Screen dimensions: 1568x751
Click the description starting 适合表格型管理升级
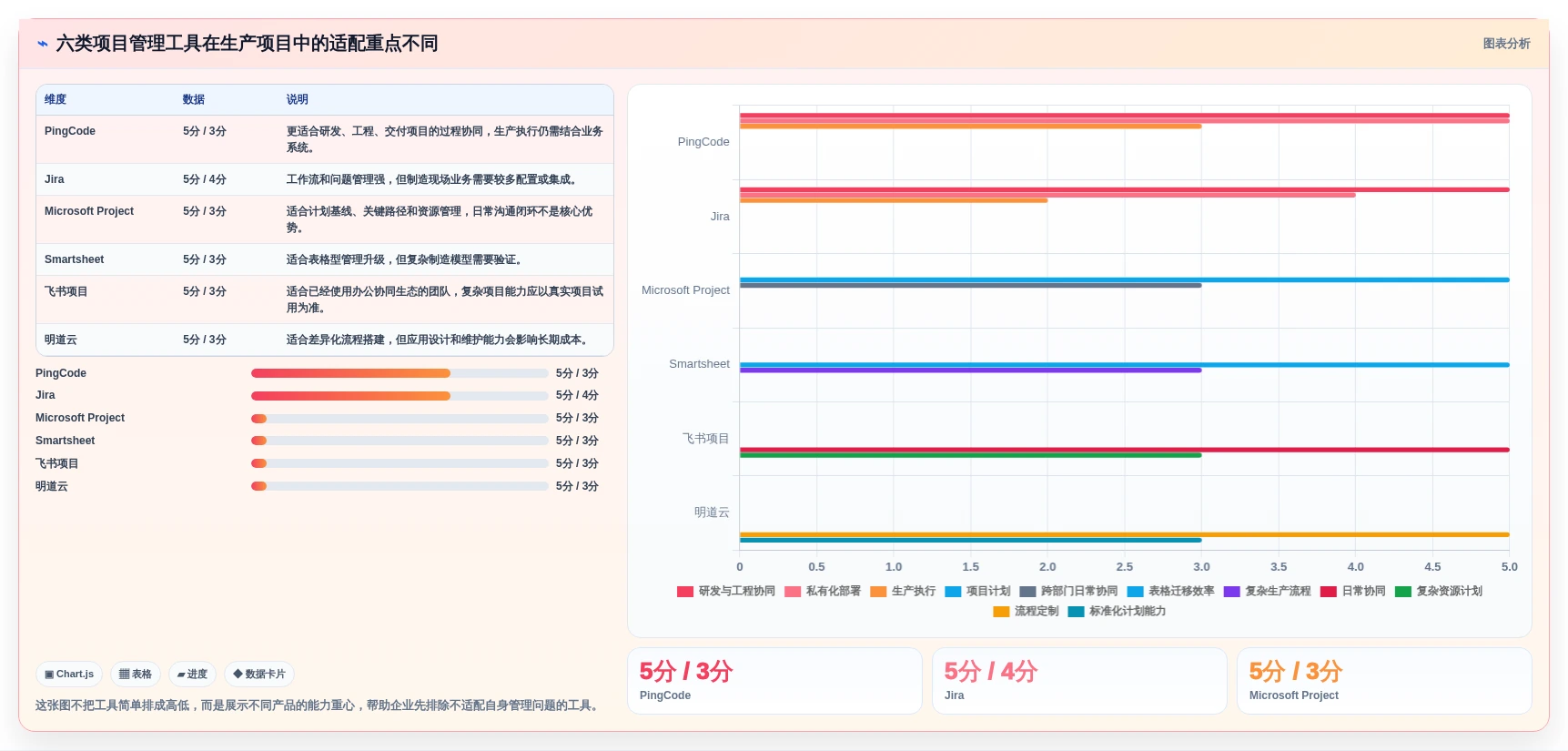407,259
